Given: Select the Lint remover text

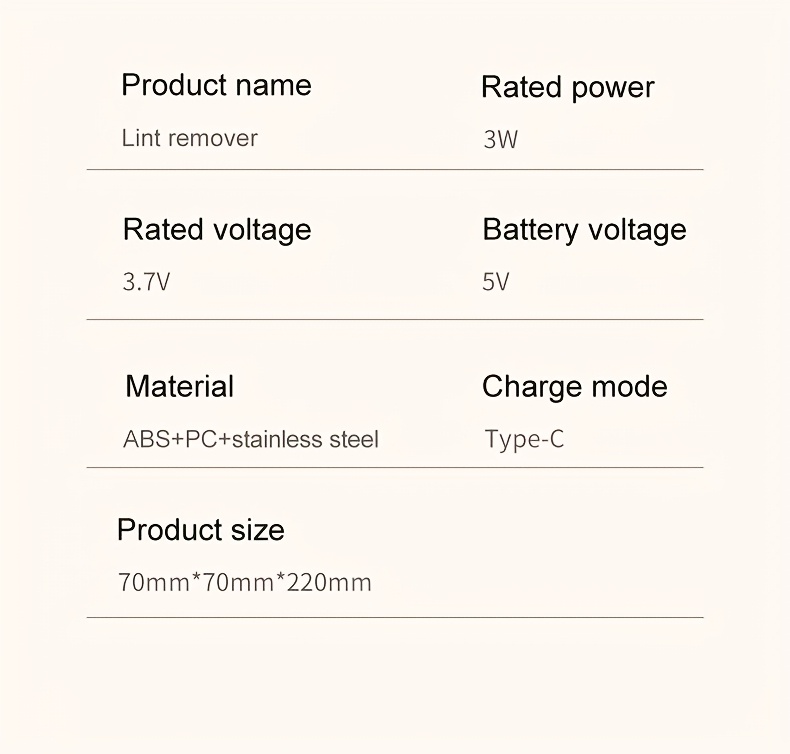Looking at the screenshot, I should coord(189,138).
